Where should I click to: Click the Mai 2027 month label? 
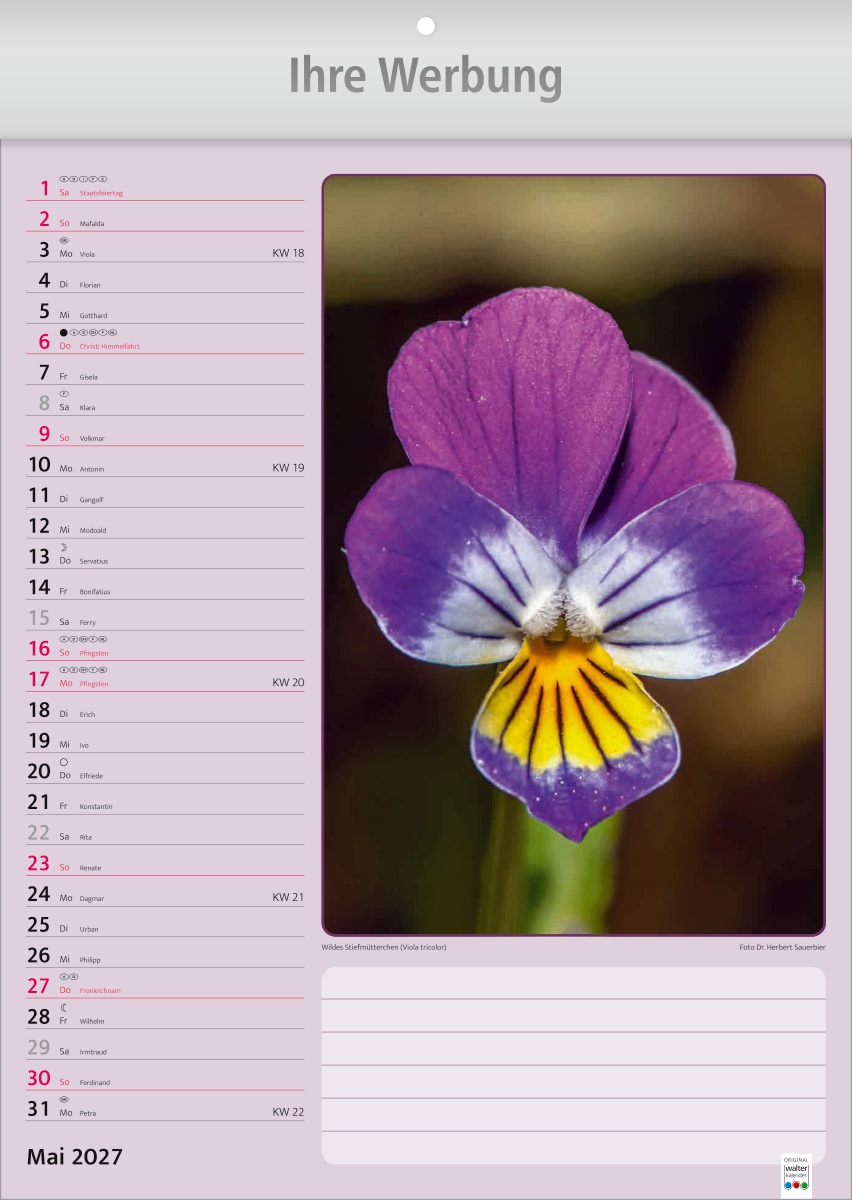point(75,1157)
